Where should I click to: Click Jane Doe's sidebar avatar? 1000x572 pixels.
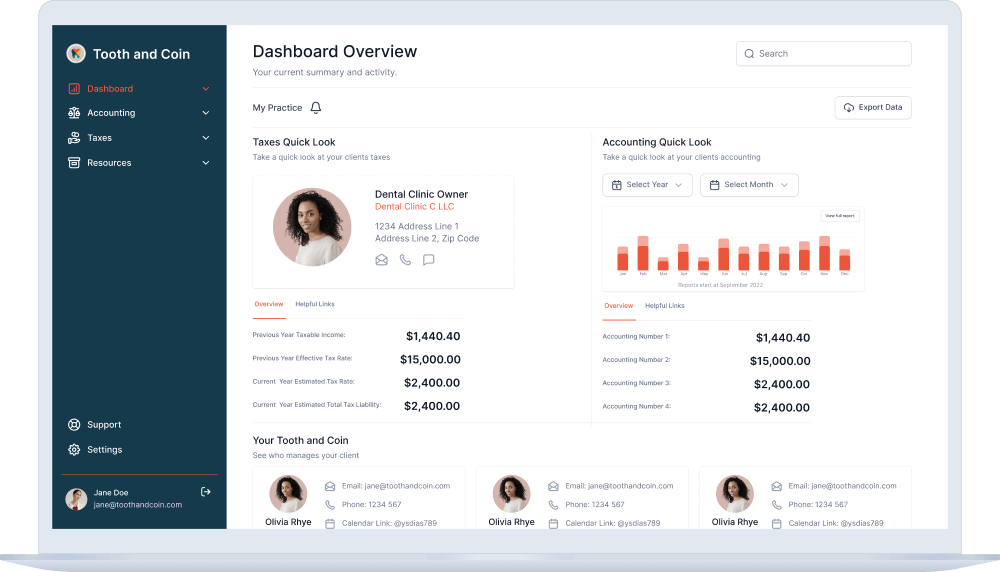pyautogui.click(x=77, y=499)
